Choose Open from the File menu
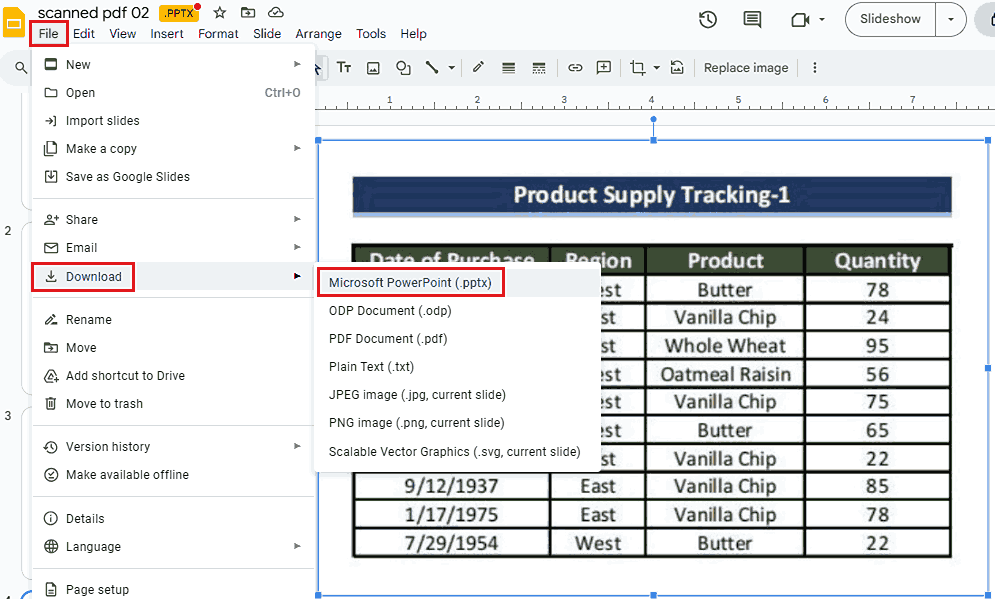The image size is (995, 599). click(173, 93)
